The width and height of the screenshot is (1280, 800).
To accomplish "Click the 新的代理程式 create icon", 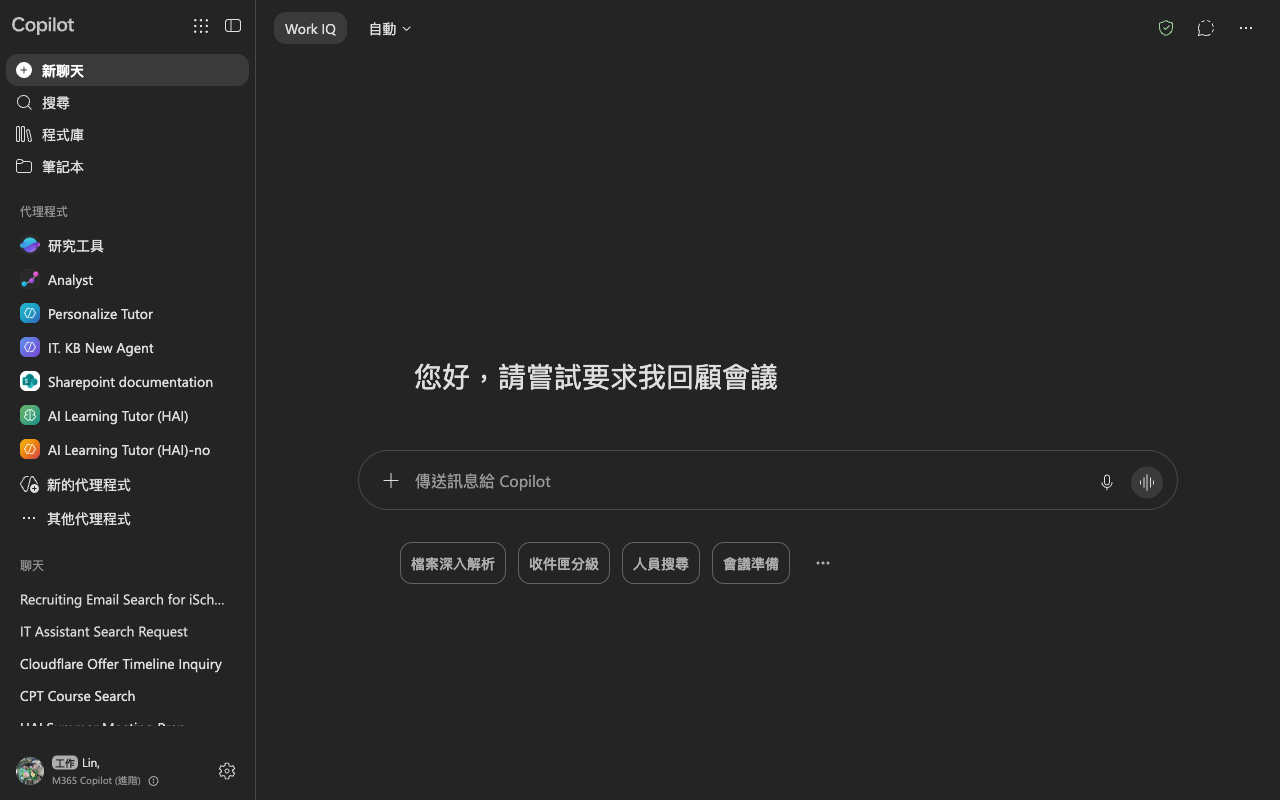I will click(x=30, y=484).
